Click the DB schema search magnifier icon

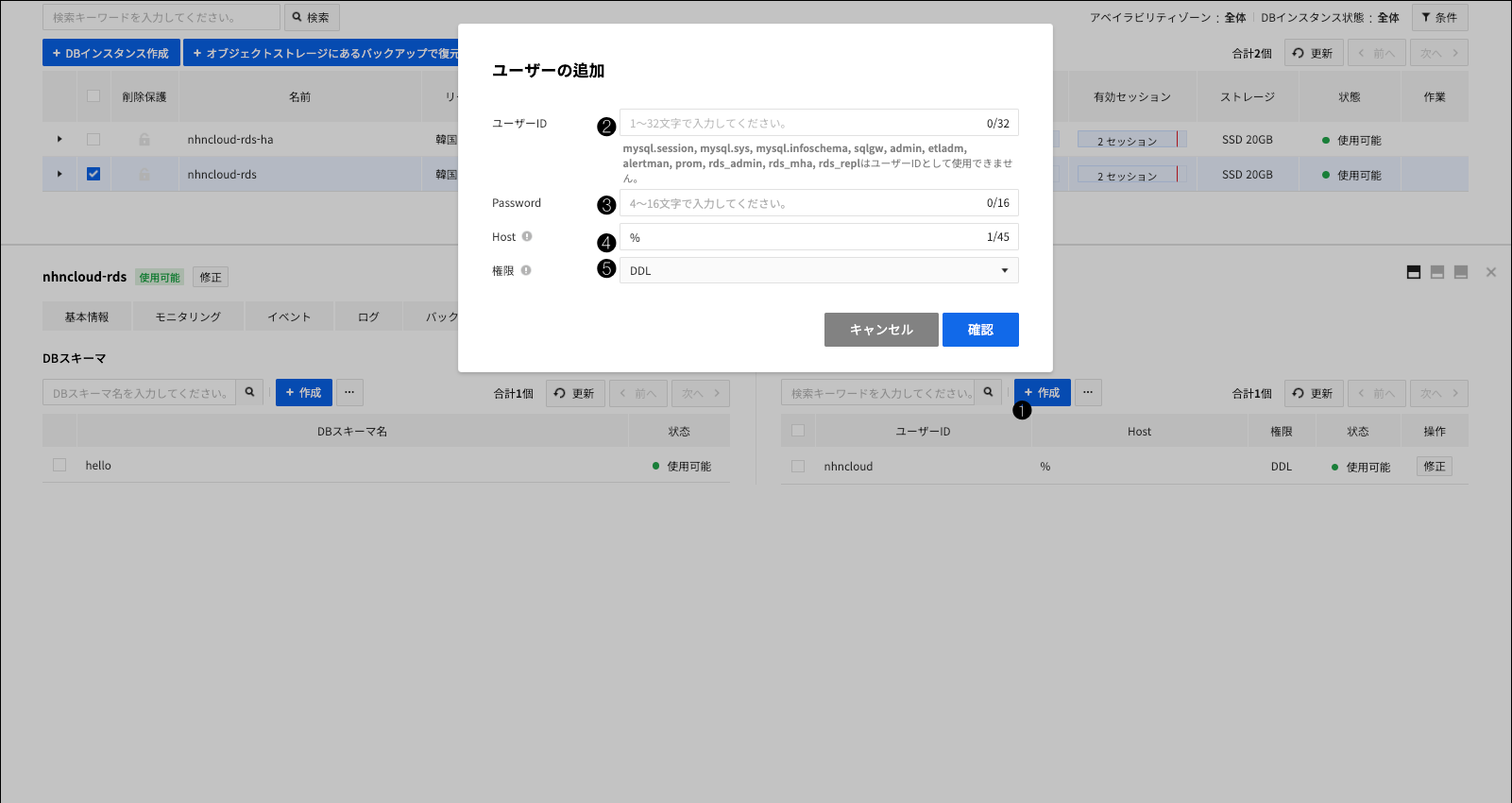point(249,392)
